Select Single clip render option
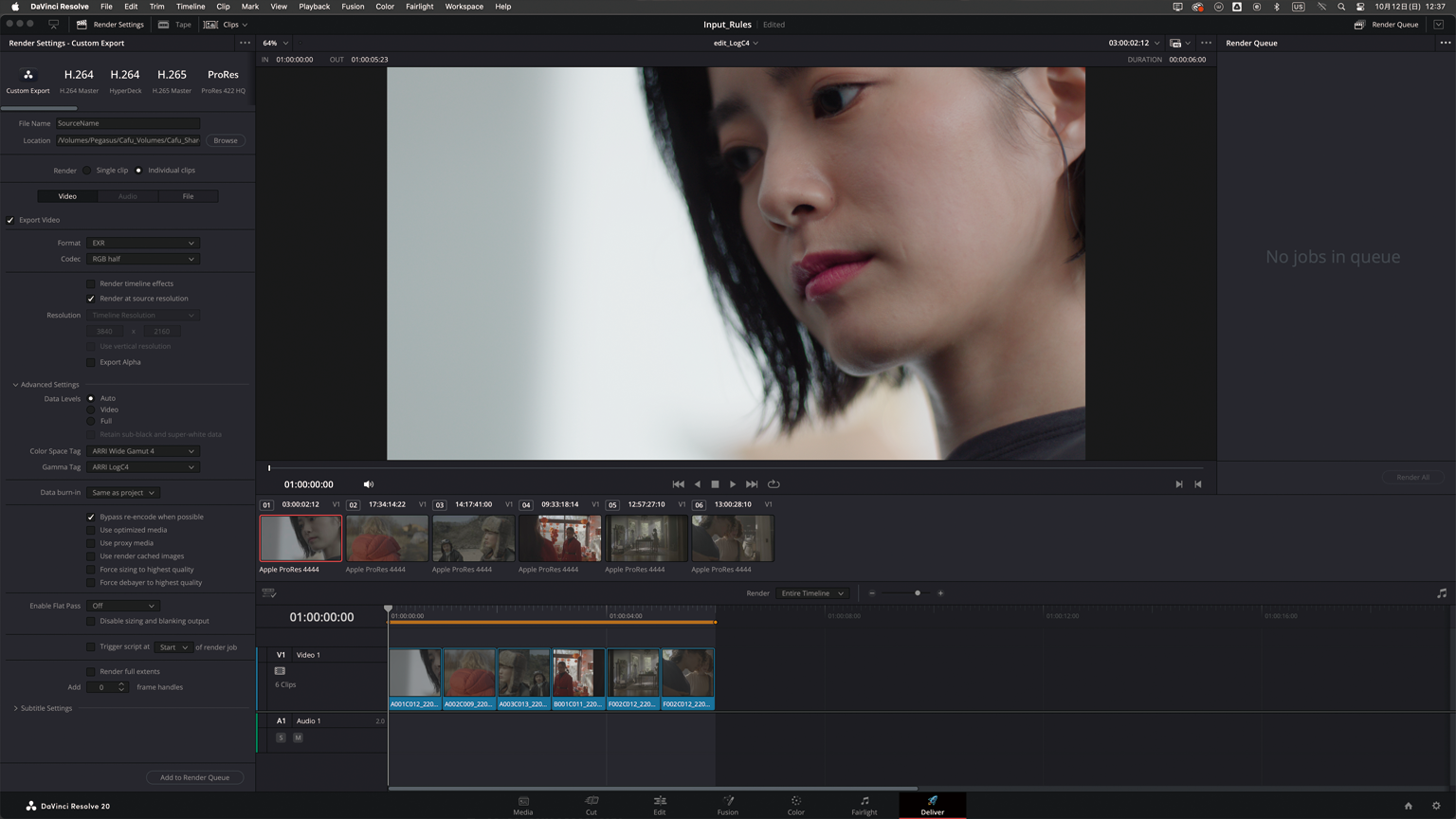The width and height of the screenshot is (1456, 819). point(87,171)
